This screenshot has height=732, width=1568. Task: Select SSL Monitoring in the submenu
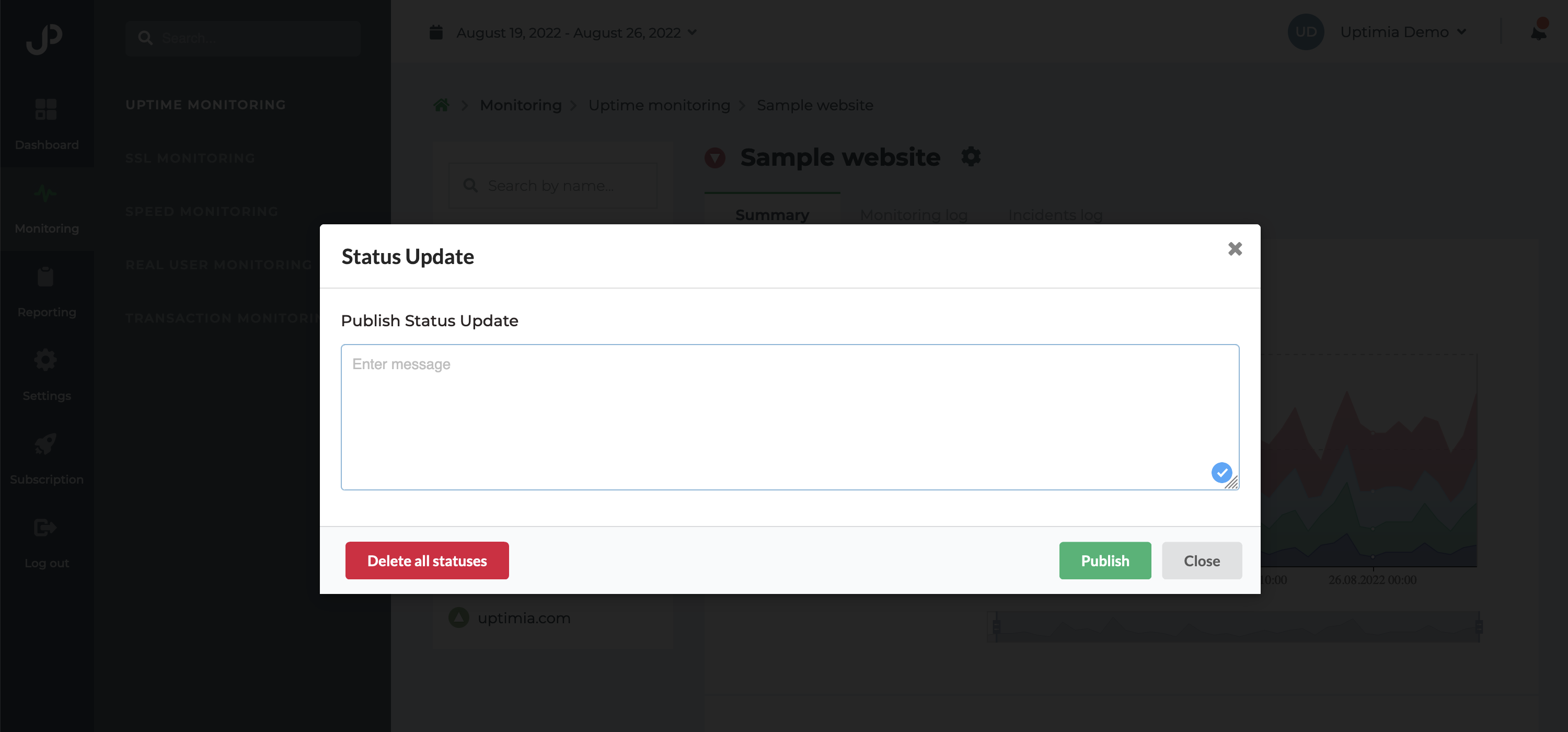190,158
